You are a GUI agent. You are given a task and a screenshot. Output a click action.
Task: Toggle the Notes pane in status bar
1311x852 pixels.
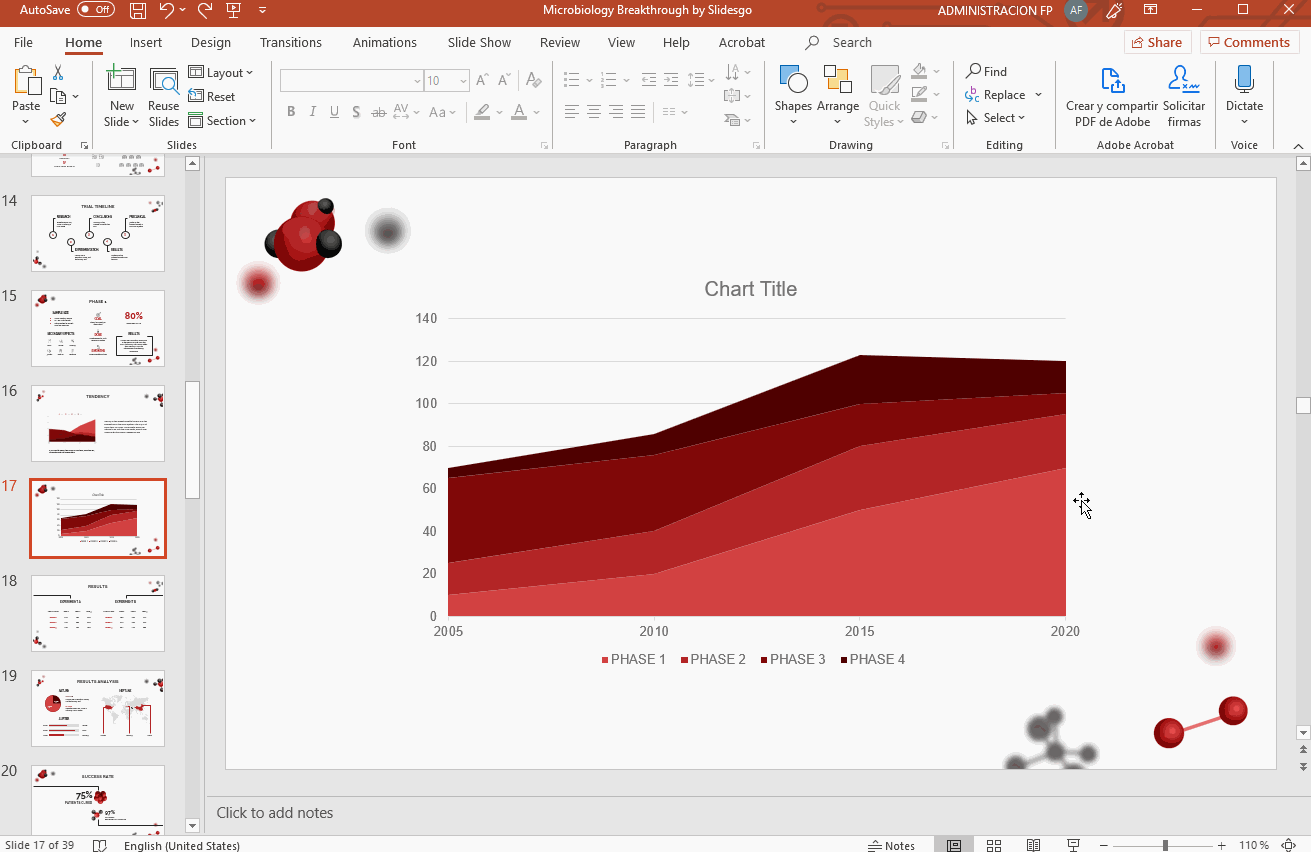click(892, 845)
